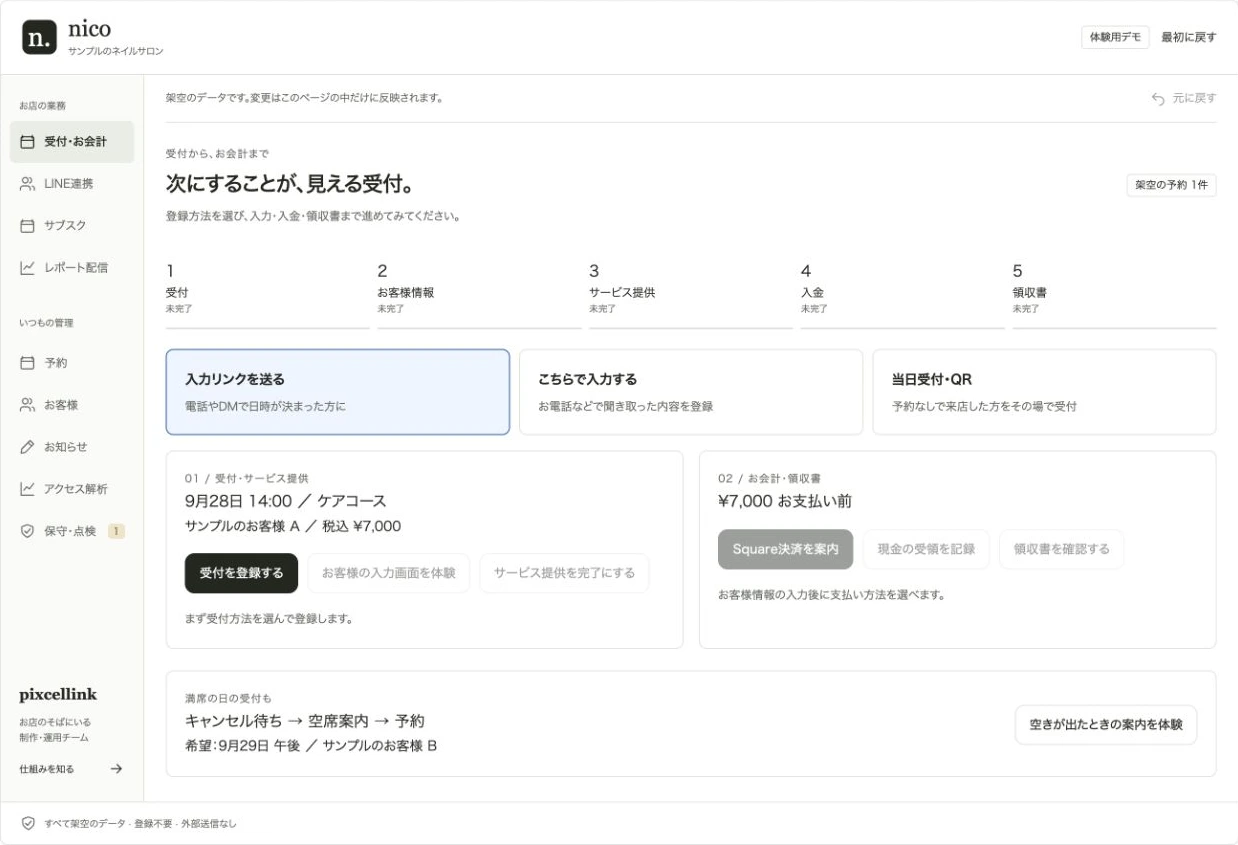Click the pixcellink brand text

pos(58,695)
